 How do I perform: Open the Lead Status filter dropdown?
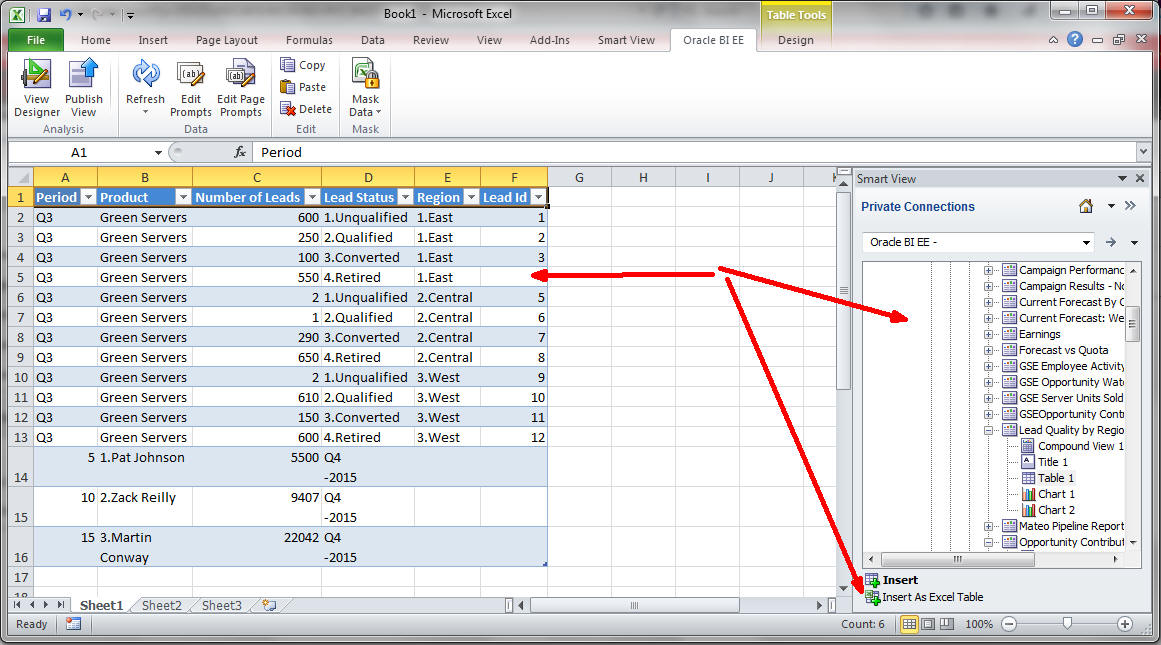click(405, 197)
